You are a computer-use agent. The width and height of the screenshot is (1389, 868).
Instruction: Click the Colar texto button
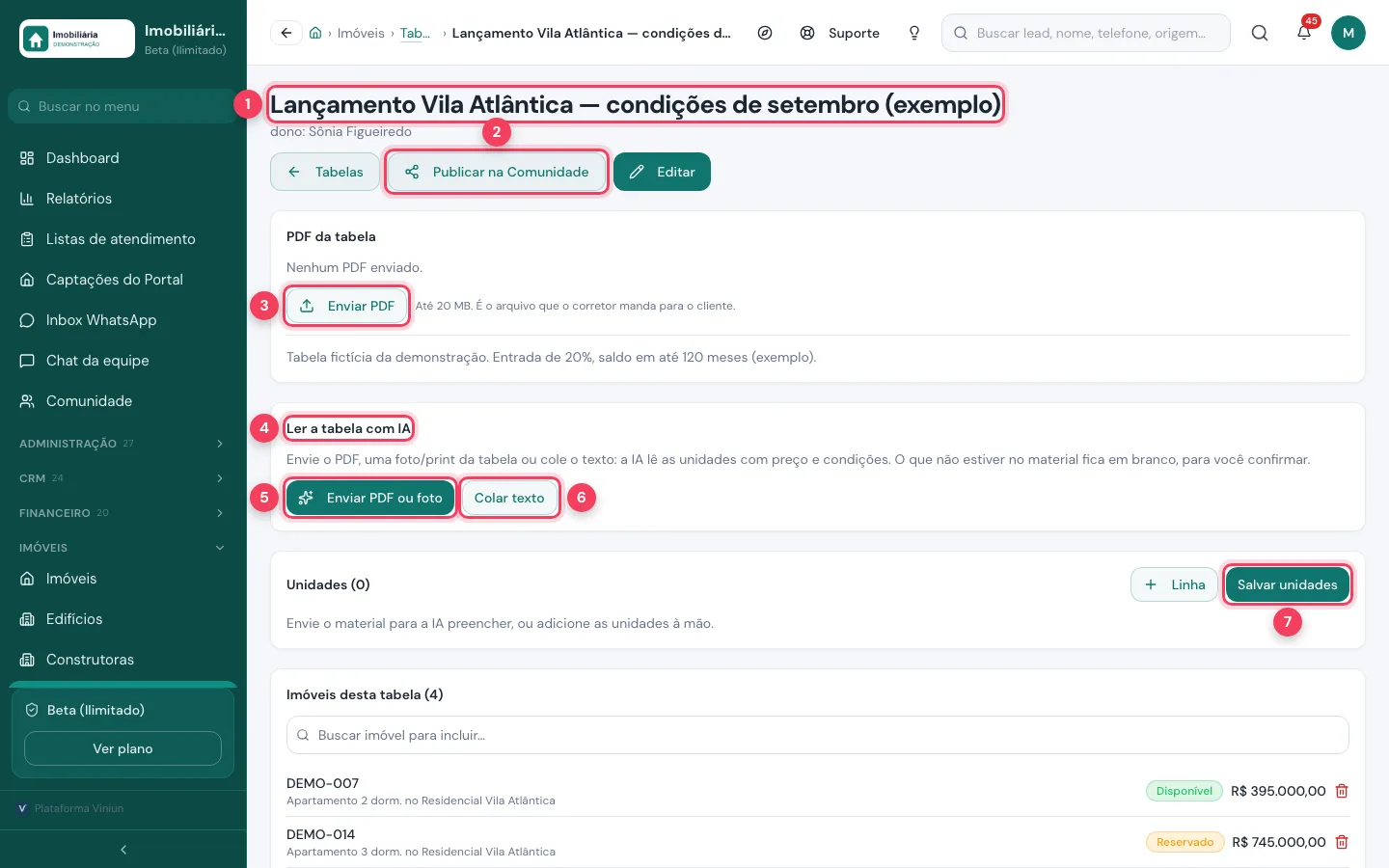point(509,498)
